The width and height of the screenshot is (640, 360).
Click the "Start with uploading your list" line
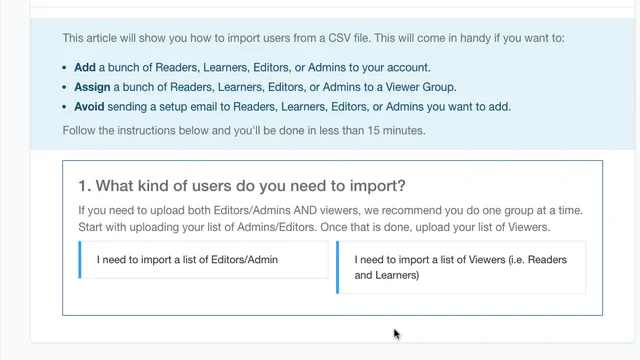click(314, 227)
